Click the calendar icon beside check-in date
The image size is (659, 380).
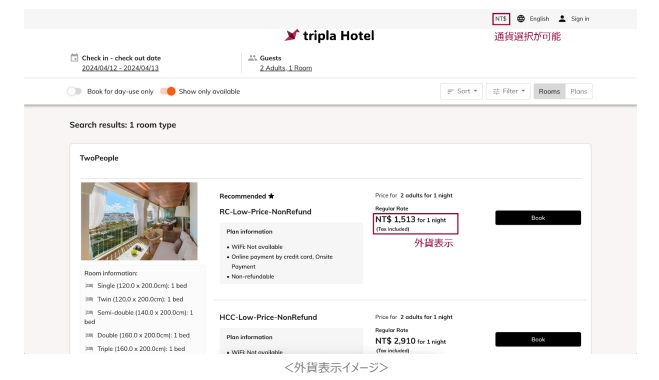click(74, 58)
